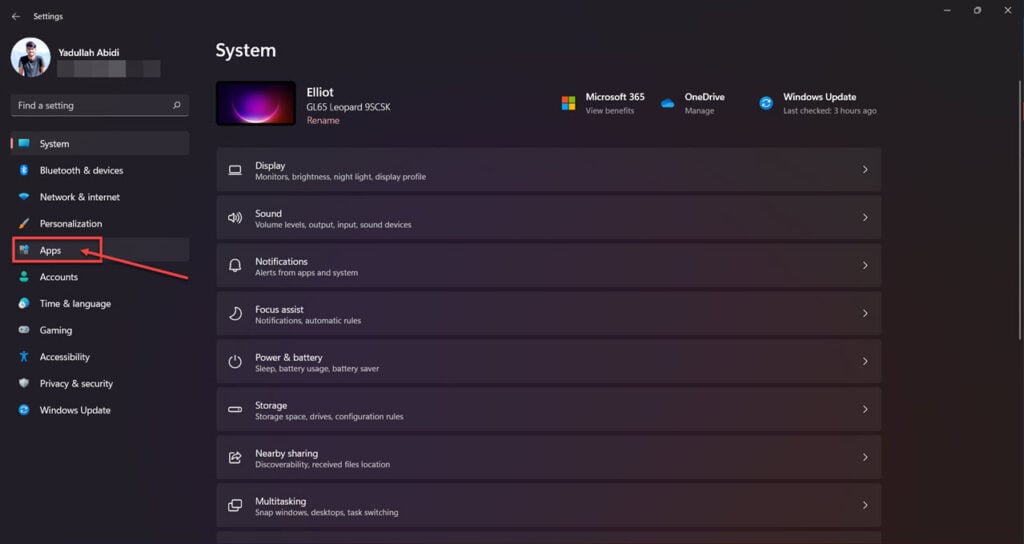The image size is (1024, 544).
Task: Restore down the Settings window
Action: (x=977, y=10)
